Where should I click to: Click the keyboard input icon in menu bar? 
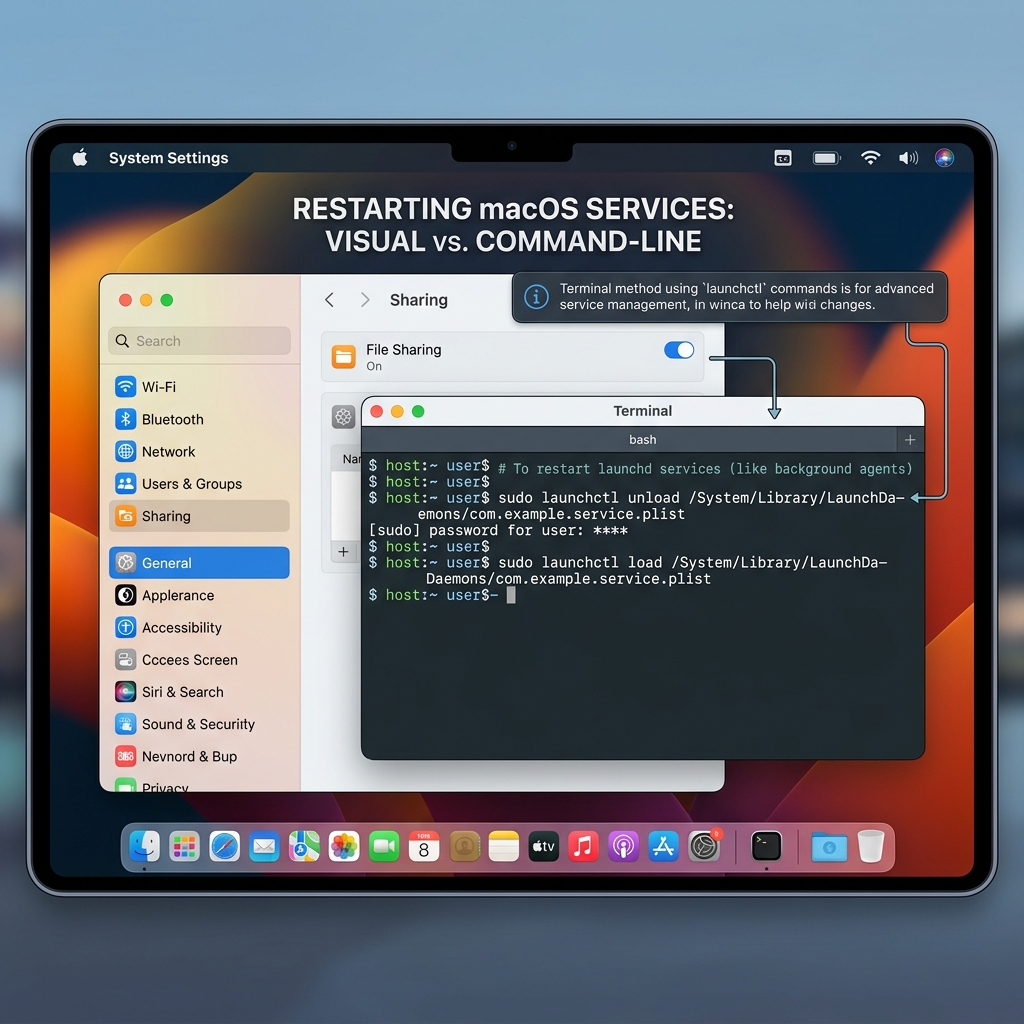[783, 157]
